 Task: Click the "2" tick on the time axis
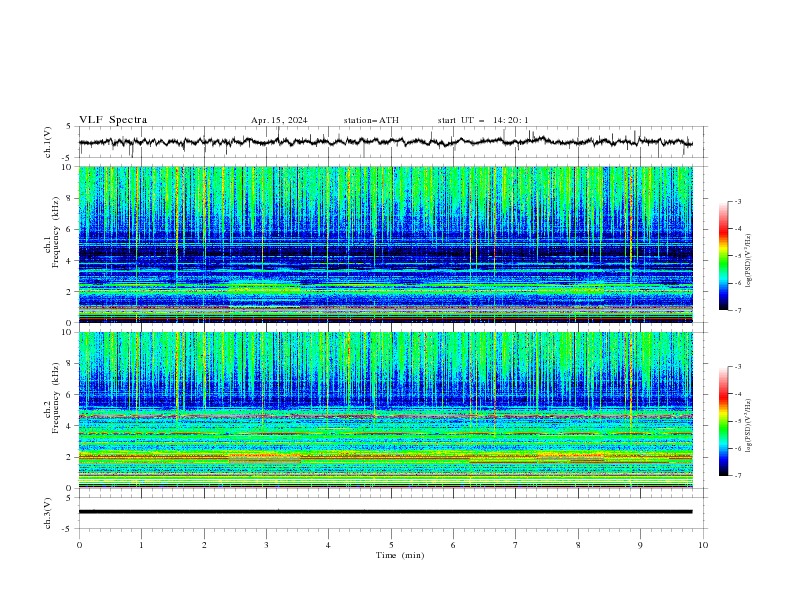coord(204,545)
